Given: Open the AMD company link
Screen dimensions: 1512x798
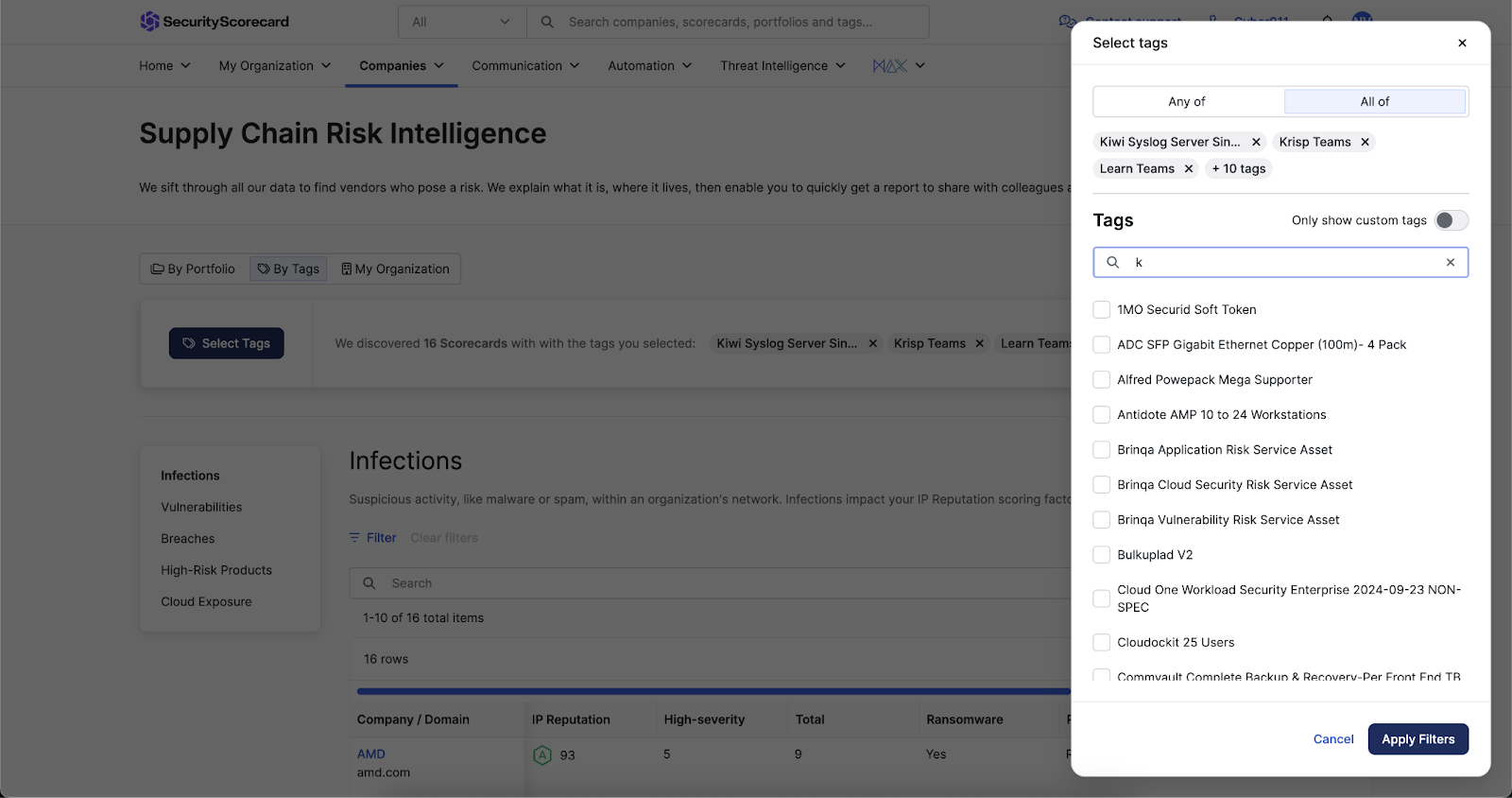Looking at the screenshot, I should pos(371,754).
